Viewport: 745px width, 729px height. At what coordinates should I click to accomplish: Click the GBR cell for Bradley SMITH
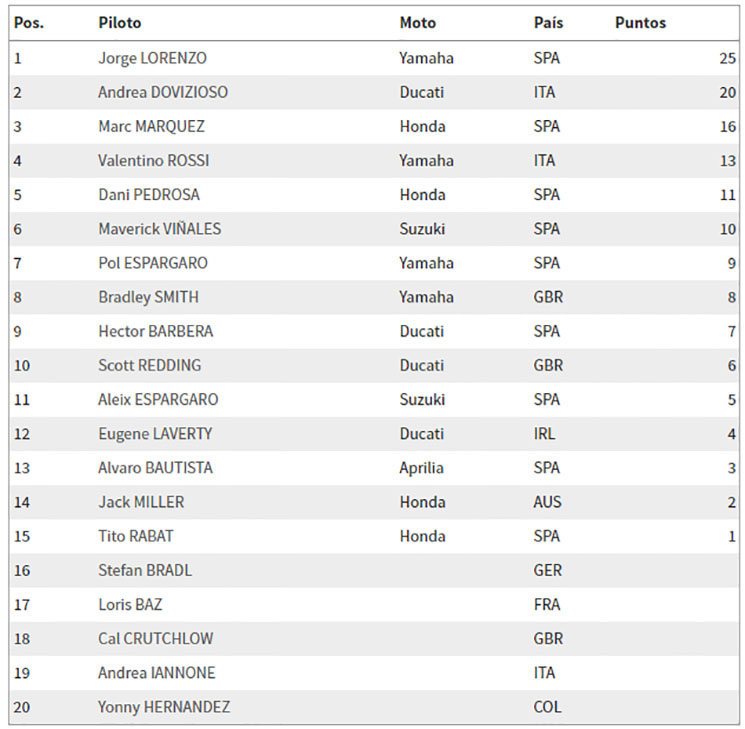tap(548, 297)
